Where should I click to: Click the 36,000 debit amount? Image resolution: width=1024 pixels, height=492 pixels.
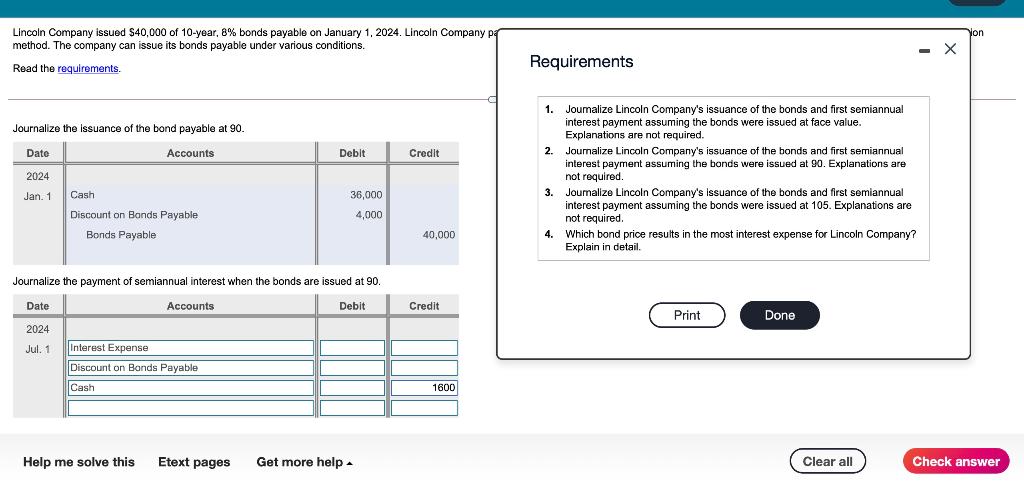366,195
